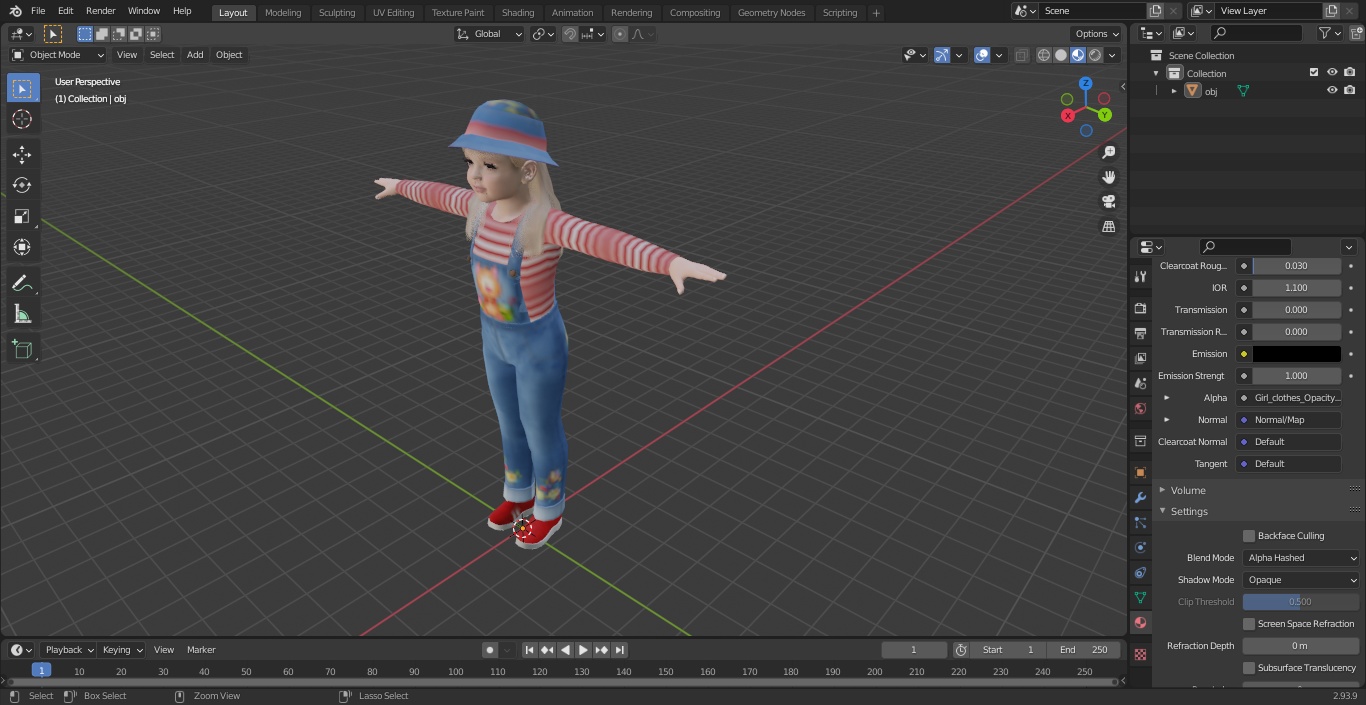Expand the Volume panel
This screenshot has width=1366, height=705.
pos(1188,491)
